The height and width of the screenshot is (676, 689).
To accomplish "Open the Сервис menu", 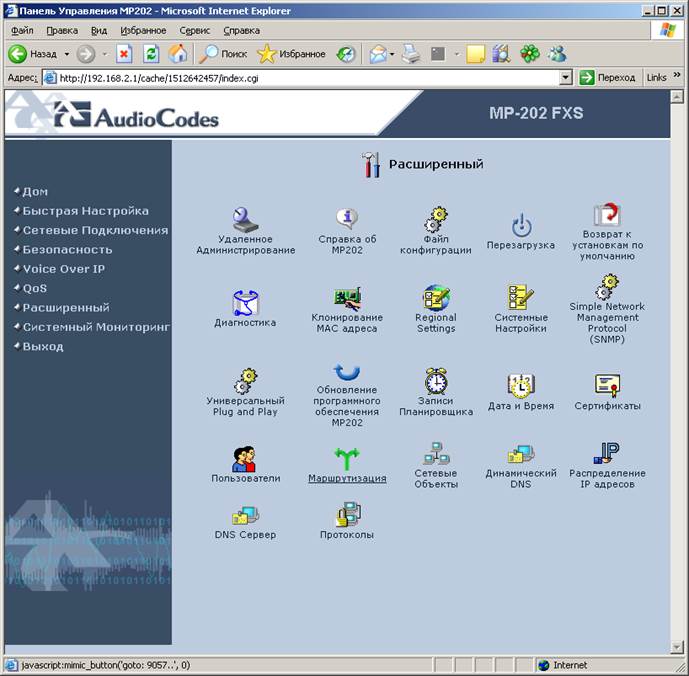I will click(195, 30).
